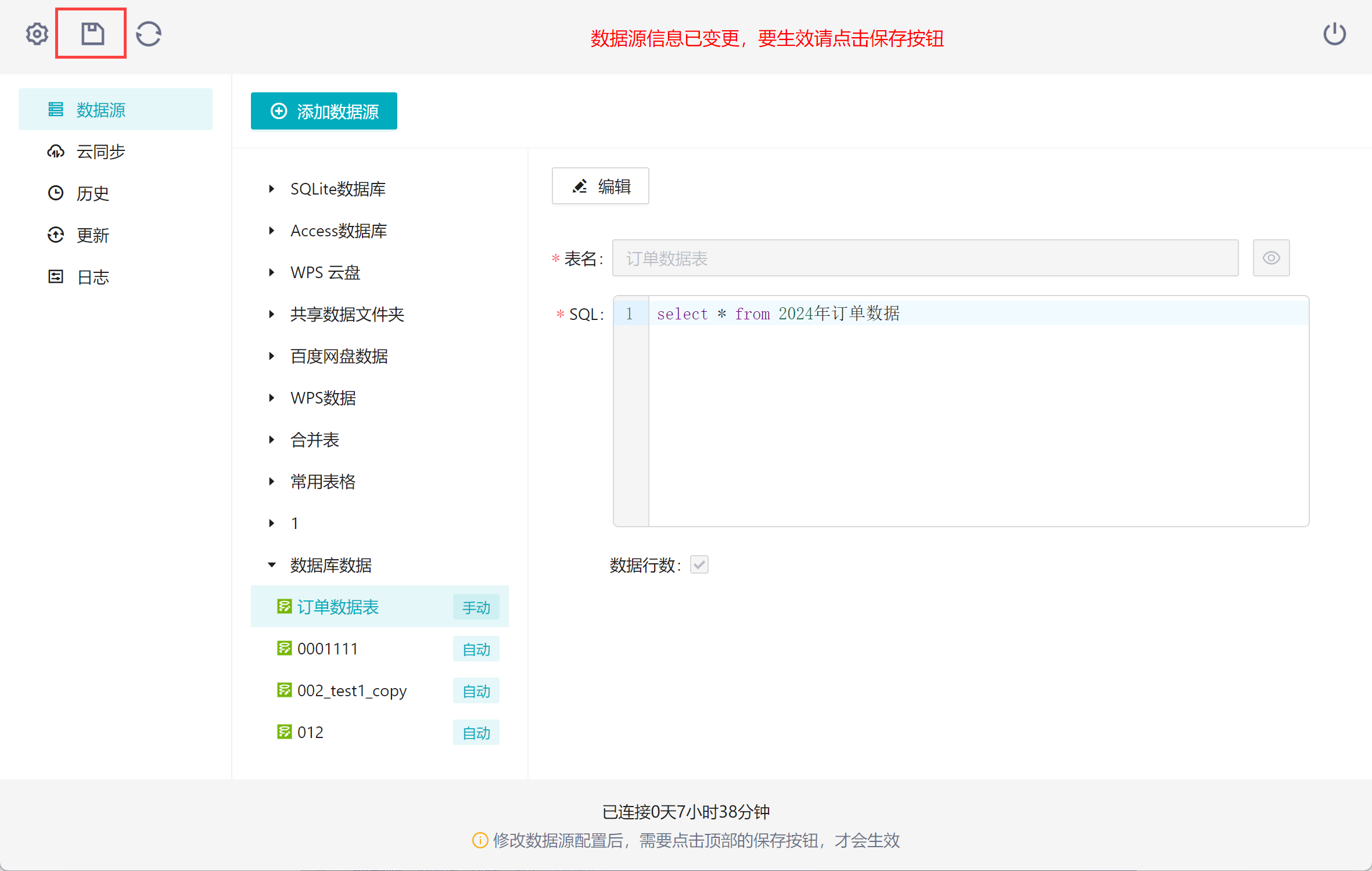Open the settings gear icon

click(37, 34)
